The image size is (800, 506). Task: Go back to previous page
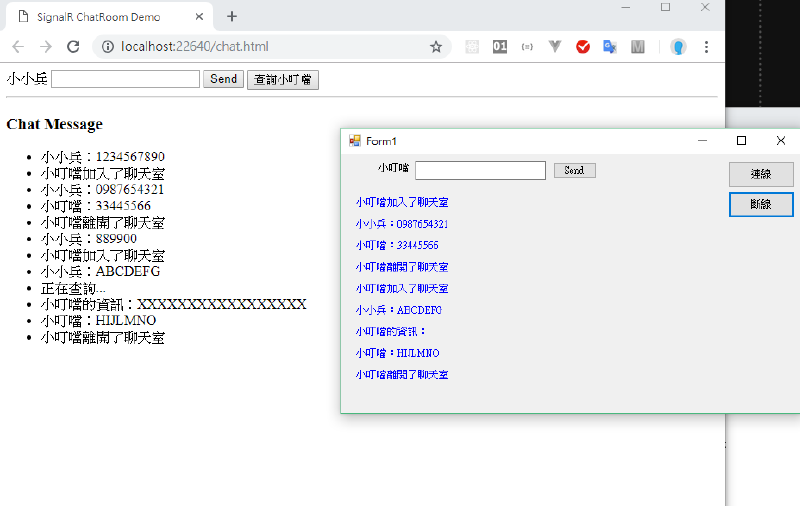click(18, 47)
